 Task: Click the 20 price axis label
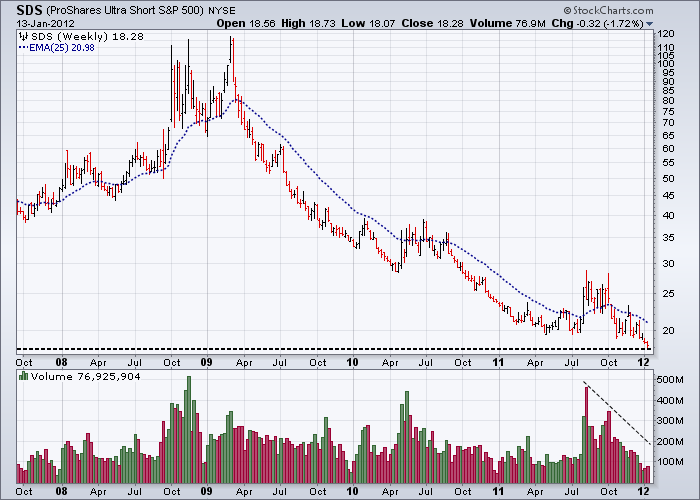point(668,331)
